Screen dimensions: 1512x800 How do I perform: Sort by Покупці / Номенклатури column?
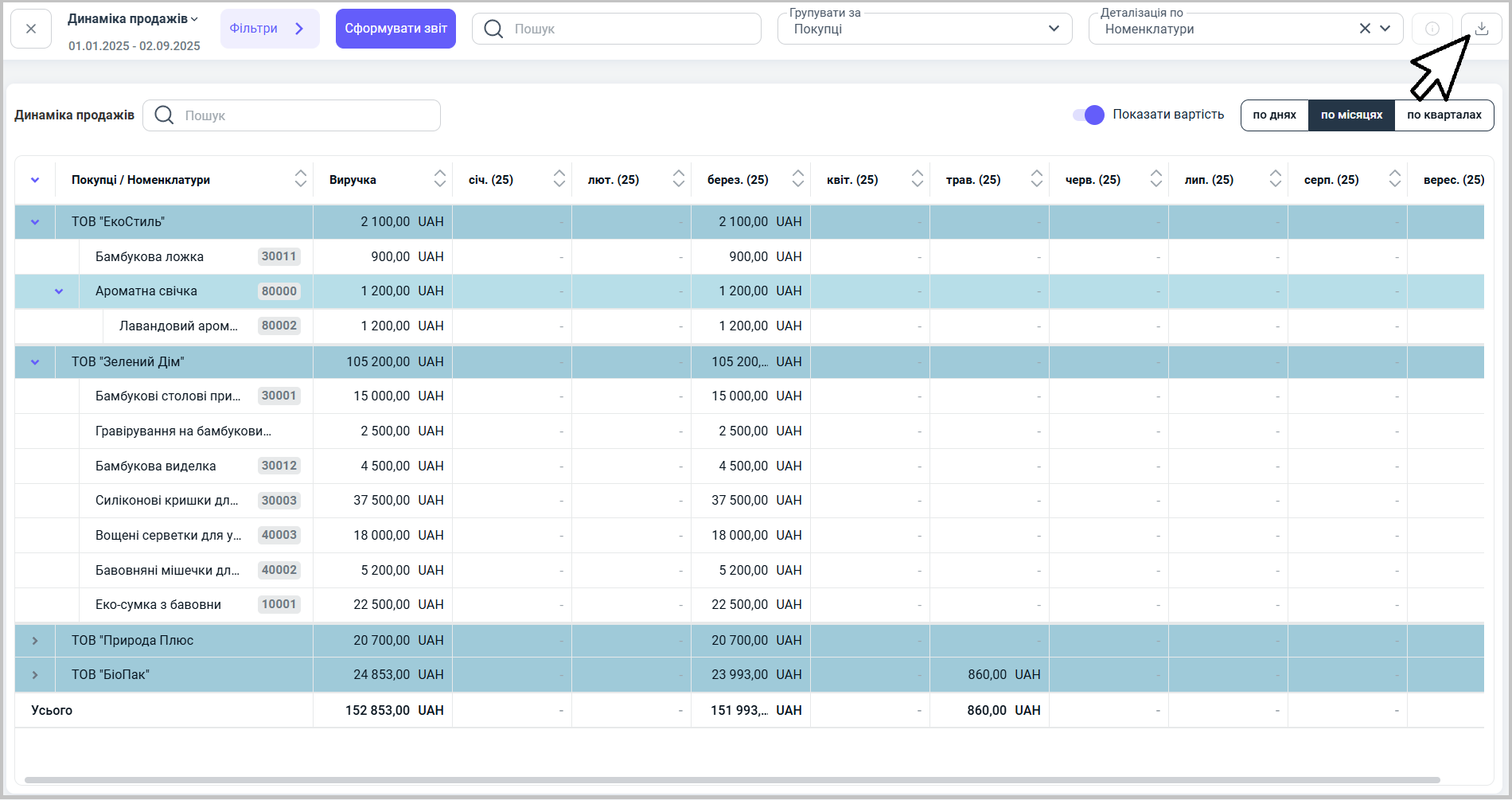[300, 179]
